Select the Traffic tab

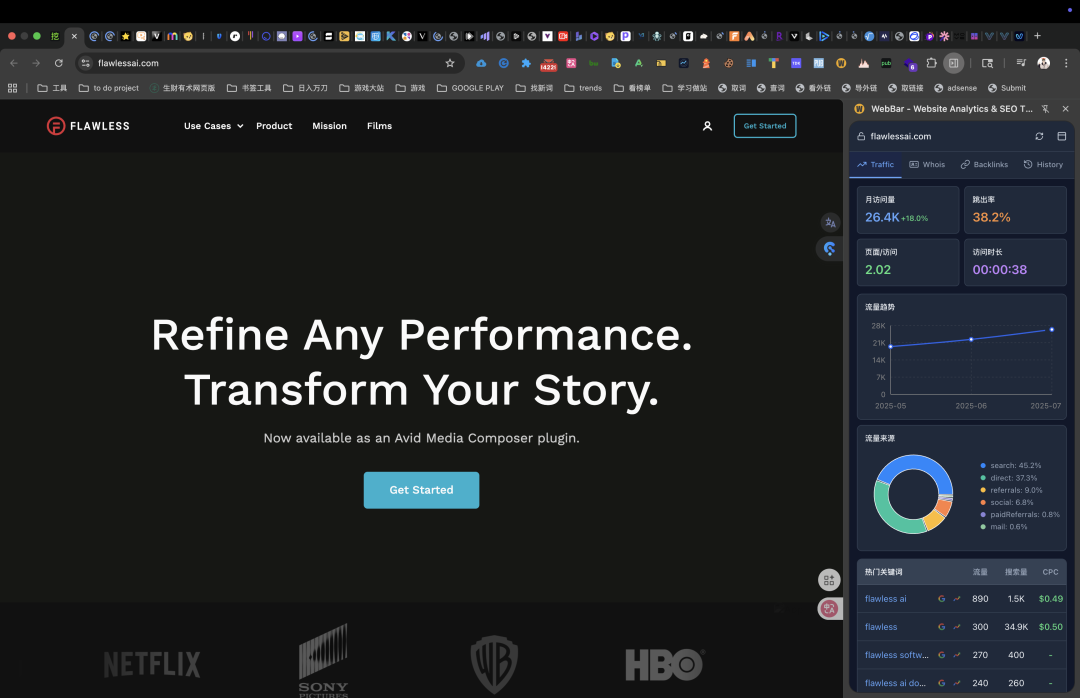(875, 165)
